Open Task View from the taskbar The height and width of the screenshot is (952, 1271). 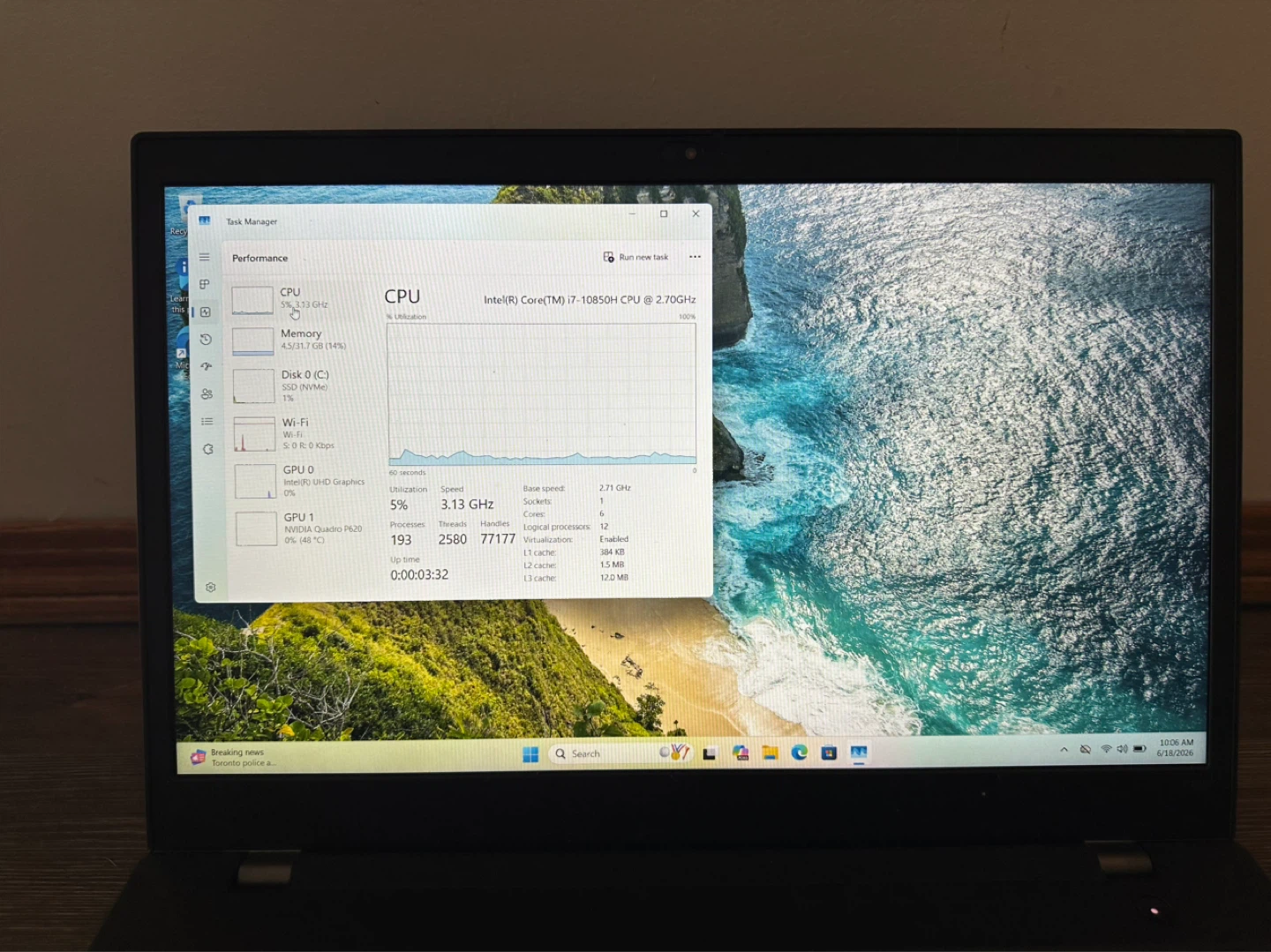click(x=710, y=753)
